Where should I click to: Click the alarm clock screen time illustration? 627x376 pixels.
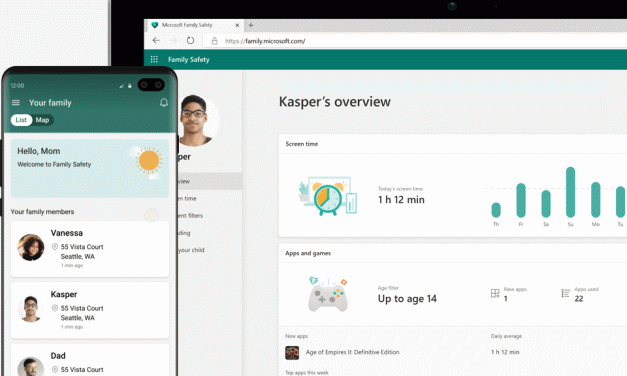tap(327, 196)
